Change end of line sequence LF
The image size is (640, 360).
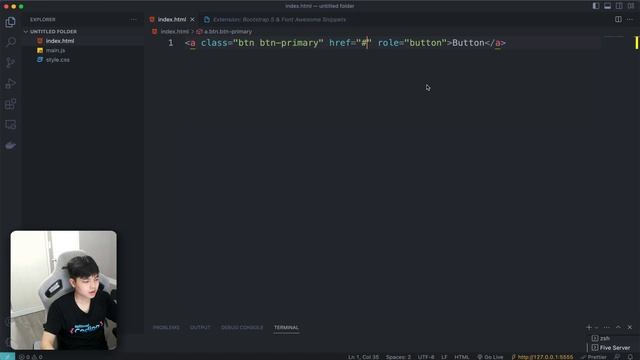point(444,357)
